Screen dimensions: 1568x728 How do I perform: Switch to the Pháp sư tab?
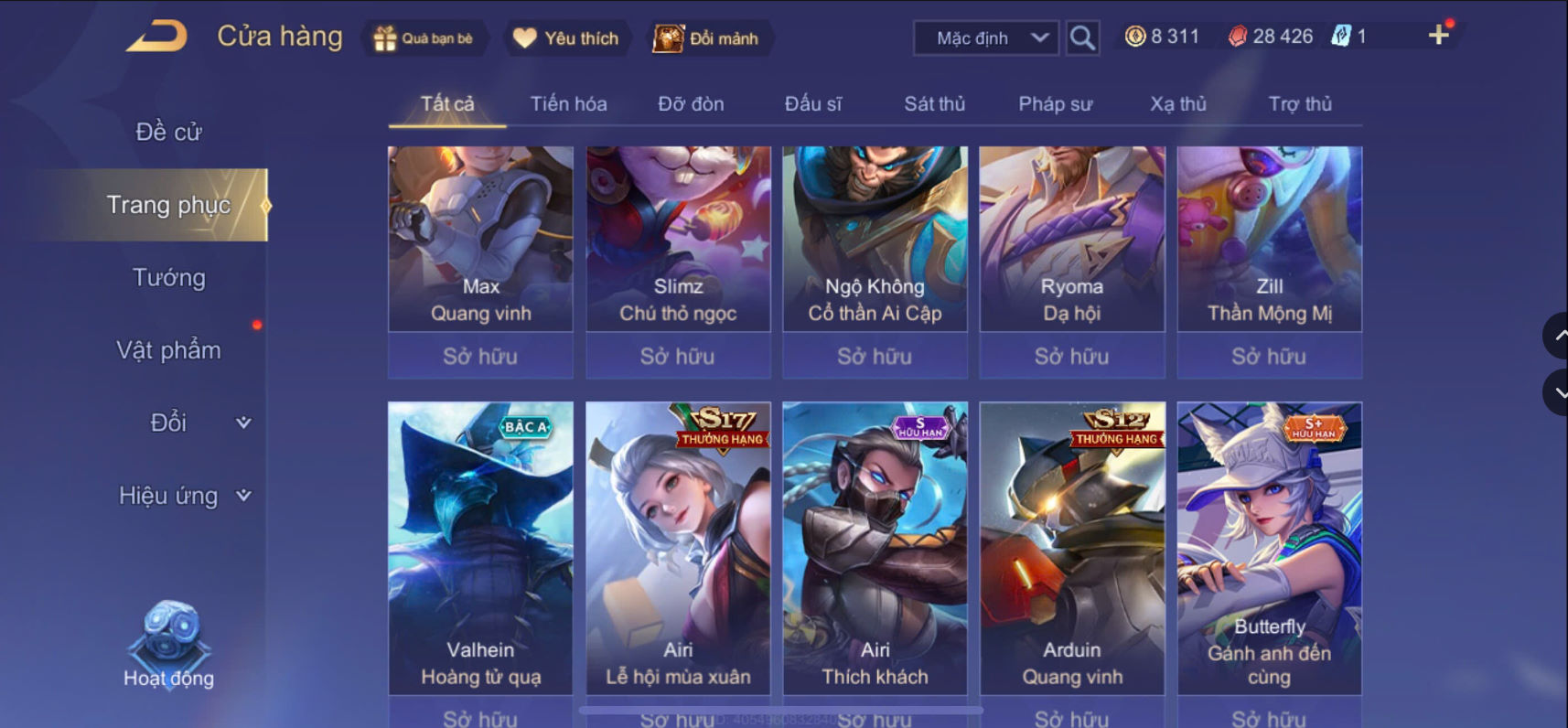coord(1055,104)
